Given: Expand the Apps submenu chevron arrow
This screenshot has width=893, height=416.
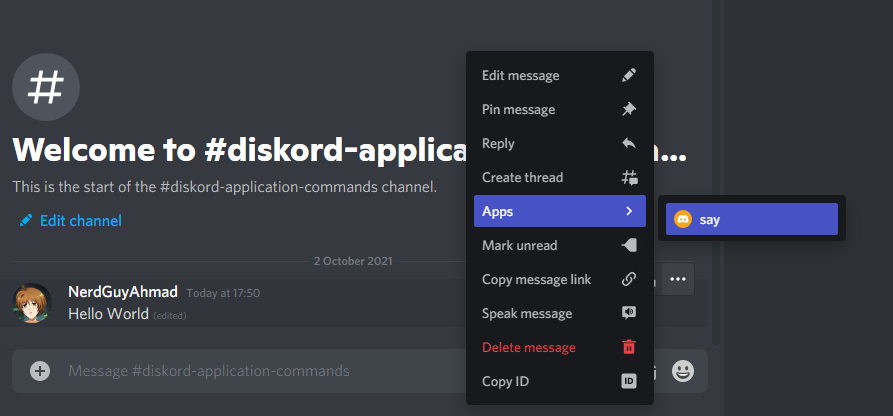Looking at the screenshot, I should 629,211.
